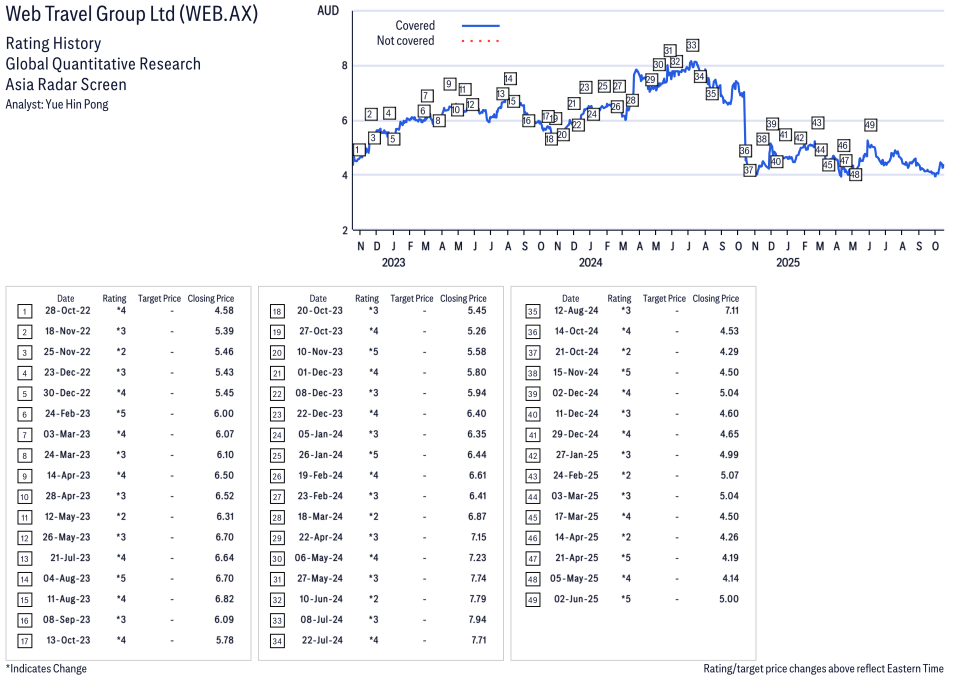The image size is (955, 675).
Task: Click the 7.94 closing price in the table
Action: click(x=475, y=619)
